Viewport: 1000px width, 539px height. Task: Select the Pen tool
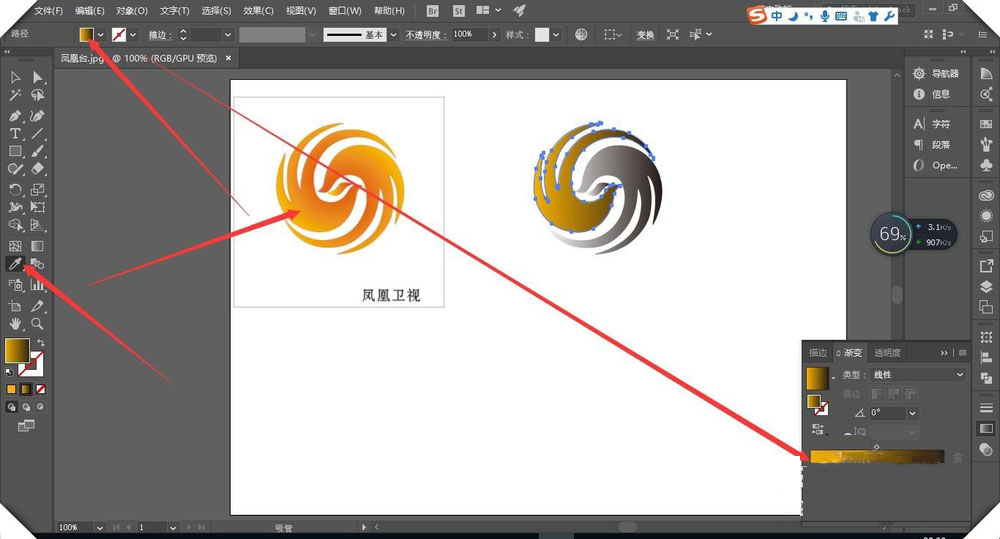15,115
